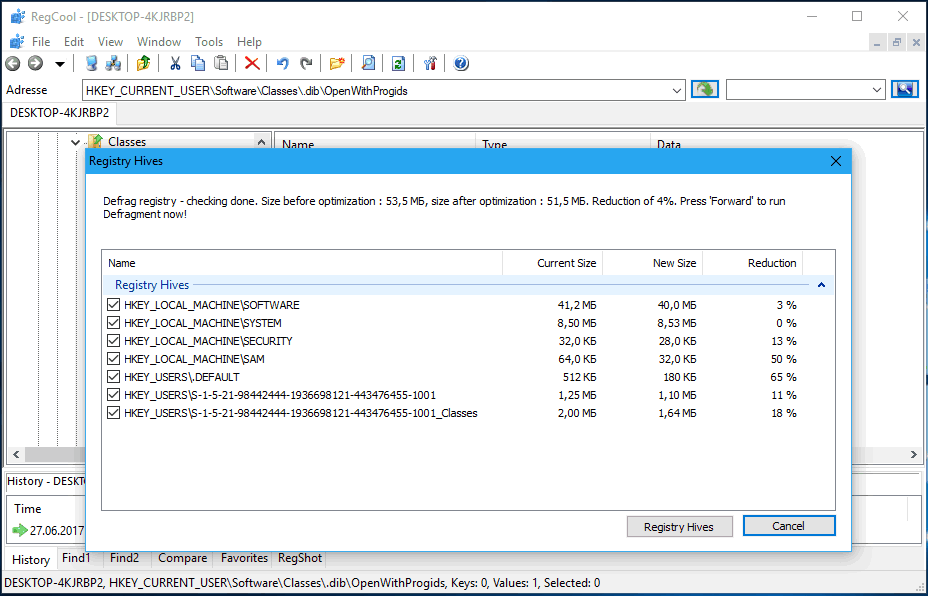The width and height of the screenshot is (928, 596).
Task: Restore the inner document window
Action: click(897, 43)
